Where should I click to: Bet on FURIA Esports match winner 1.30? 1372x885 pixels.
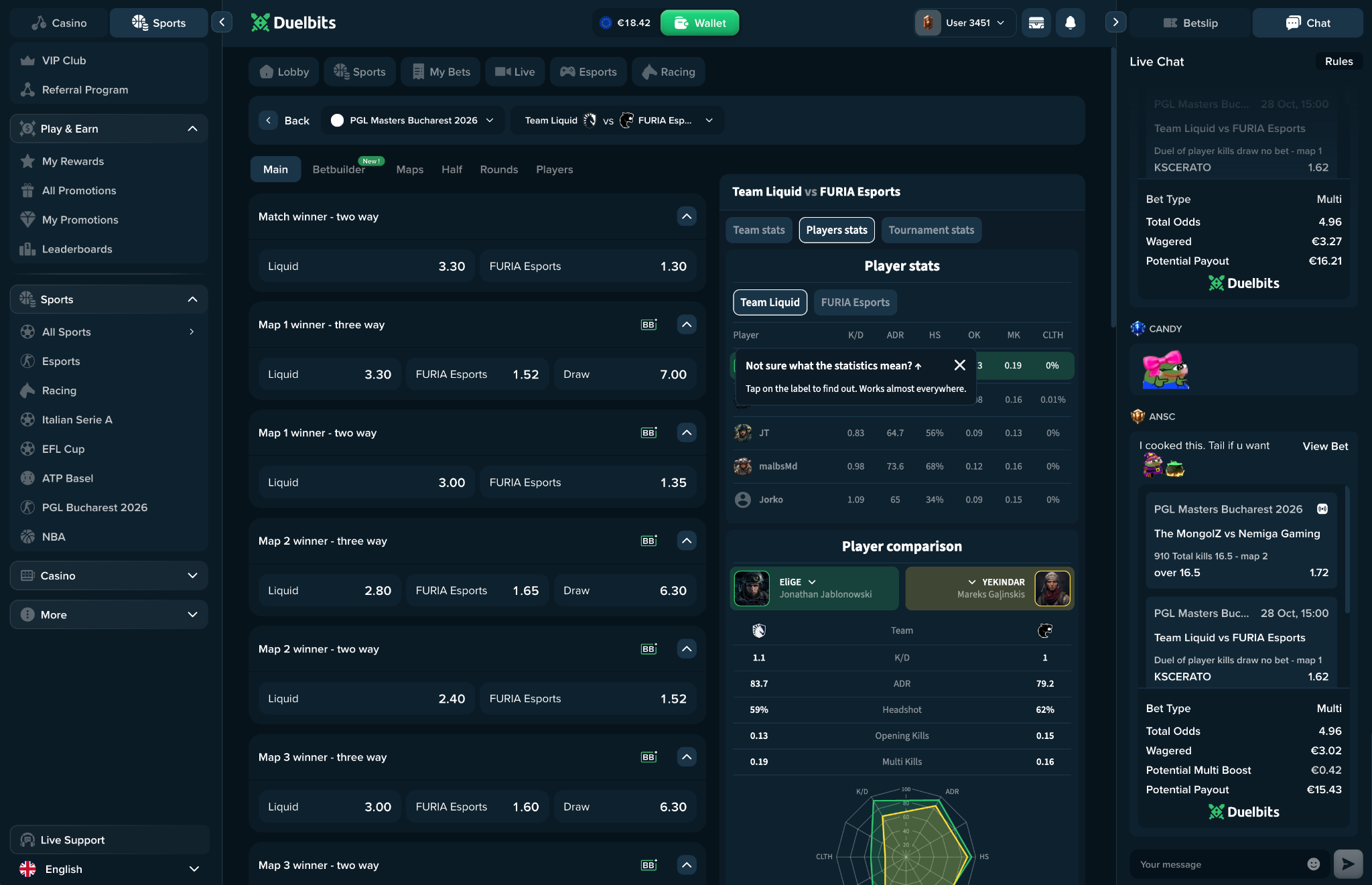[x=588, y=266]
